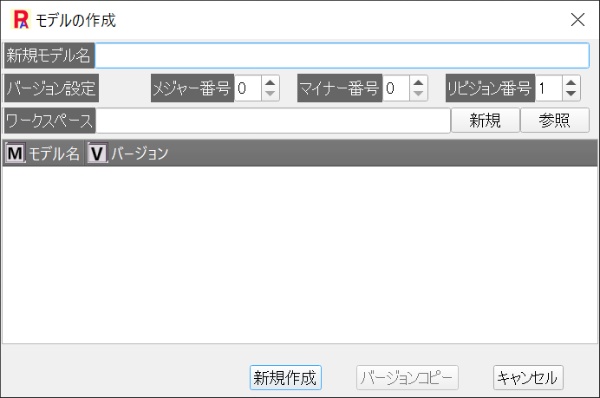Click the ワークスペース path field
The image size is (600, 398).
point(273,121)
